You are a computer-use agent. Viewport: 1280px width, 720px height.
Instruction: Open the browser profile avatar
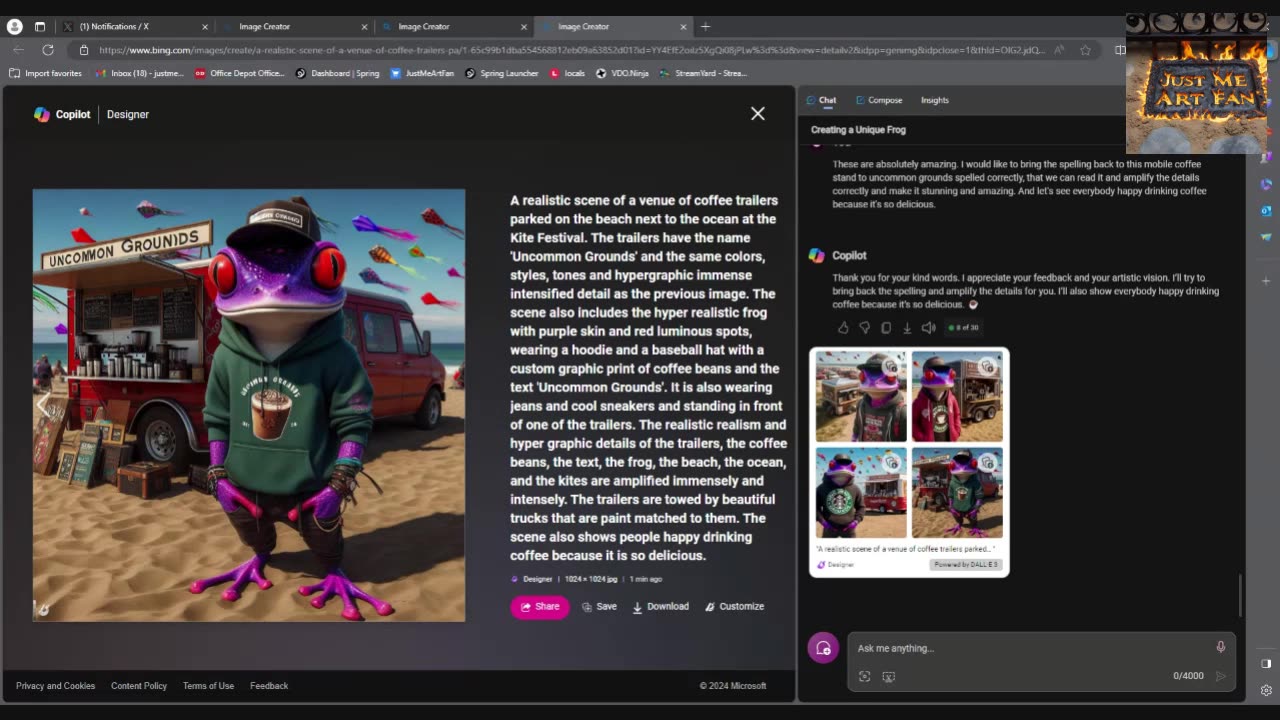pyautogui.click(x=14, y=27)
